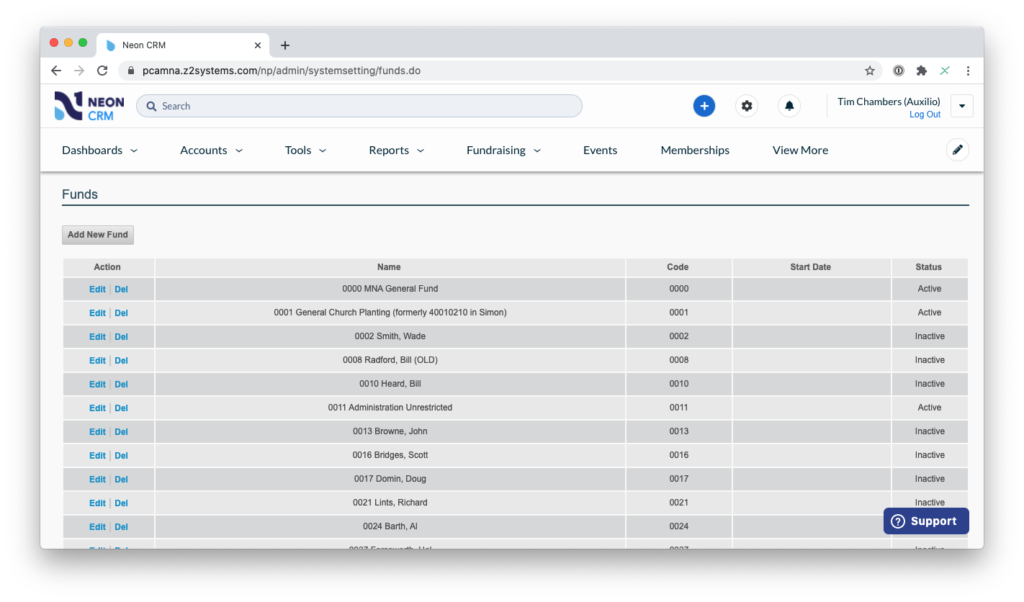Open the quick-create plus icon

(704, 105)
